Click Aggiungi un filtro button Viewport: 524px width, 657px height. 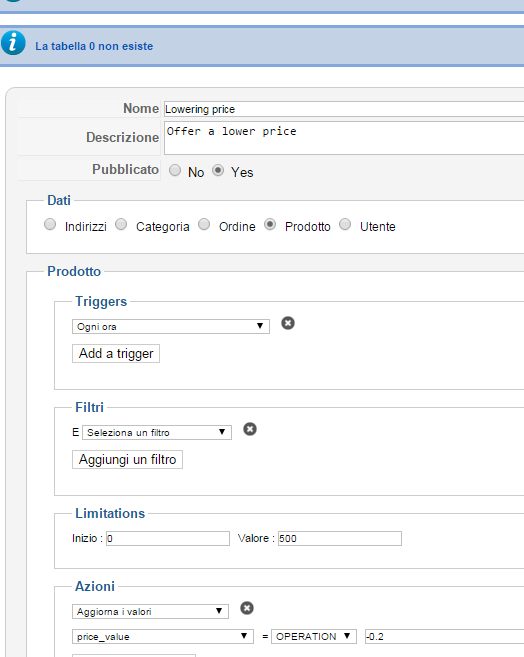(x=127, y=460)
